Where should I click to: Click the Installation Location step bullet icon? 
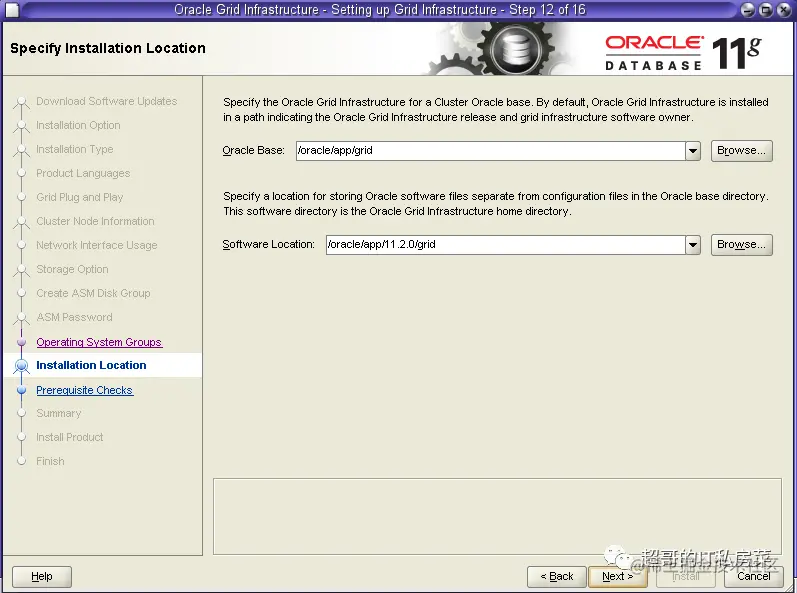[x=21, y=365]
